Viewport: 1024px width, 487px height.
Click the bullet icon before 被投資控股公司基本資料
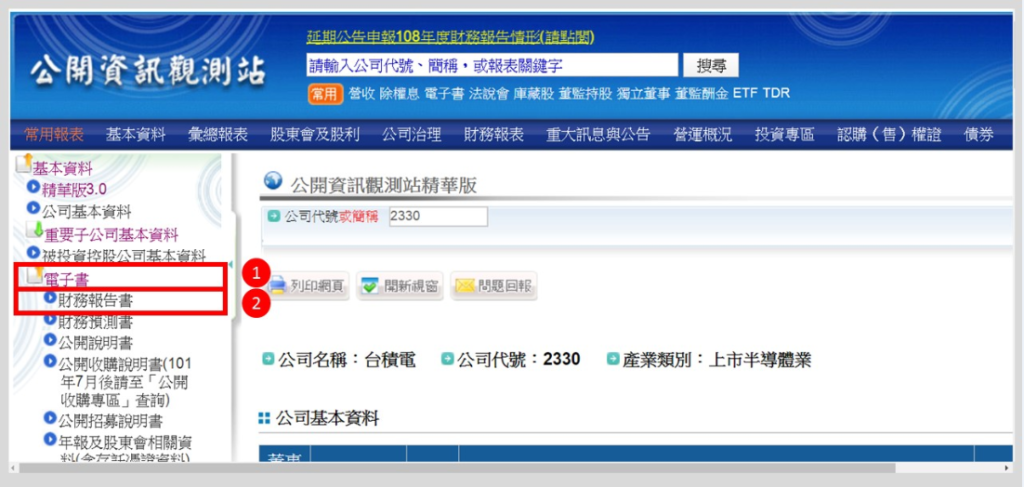[x=33, y=252]
